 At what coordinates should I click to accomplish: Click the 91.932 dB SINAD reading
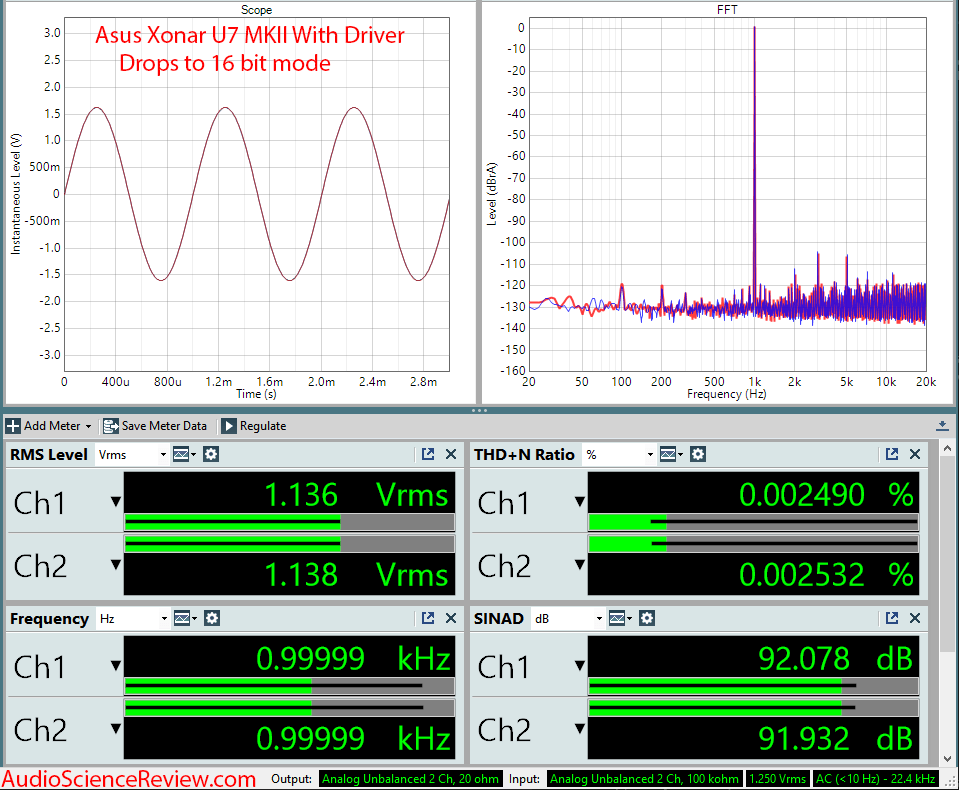pos(835,739)
